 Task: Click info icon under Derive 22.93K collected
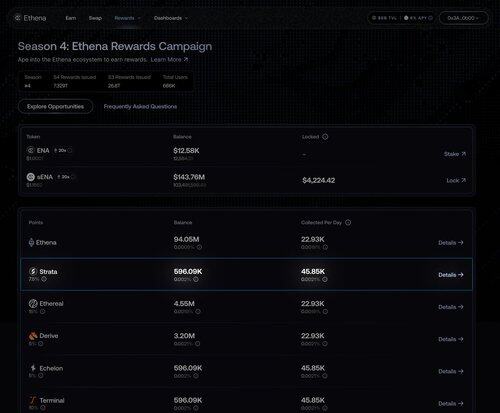click(x=325, y=344)
